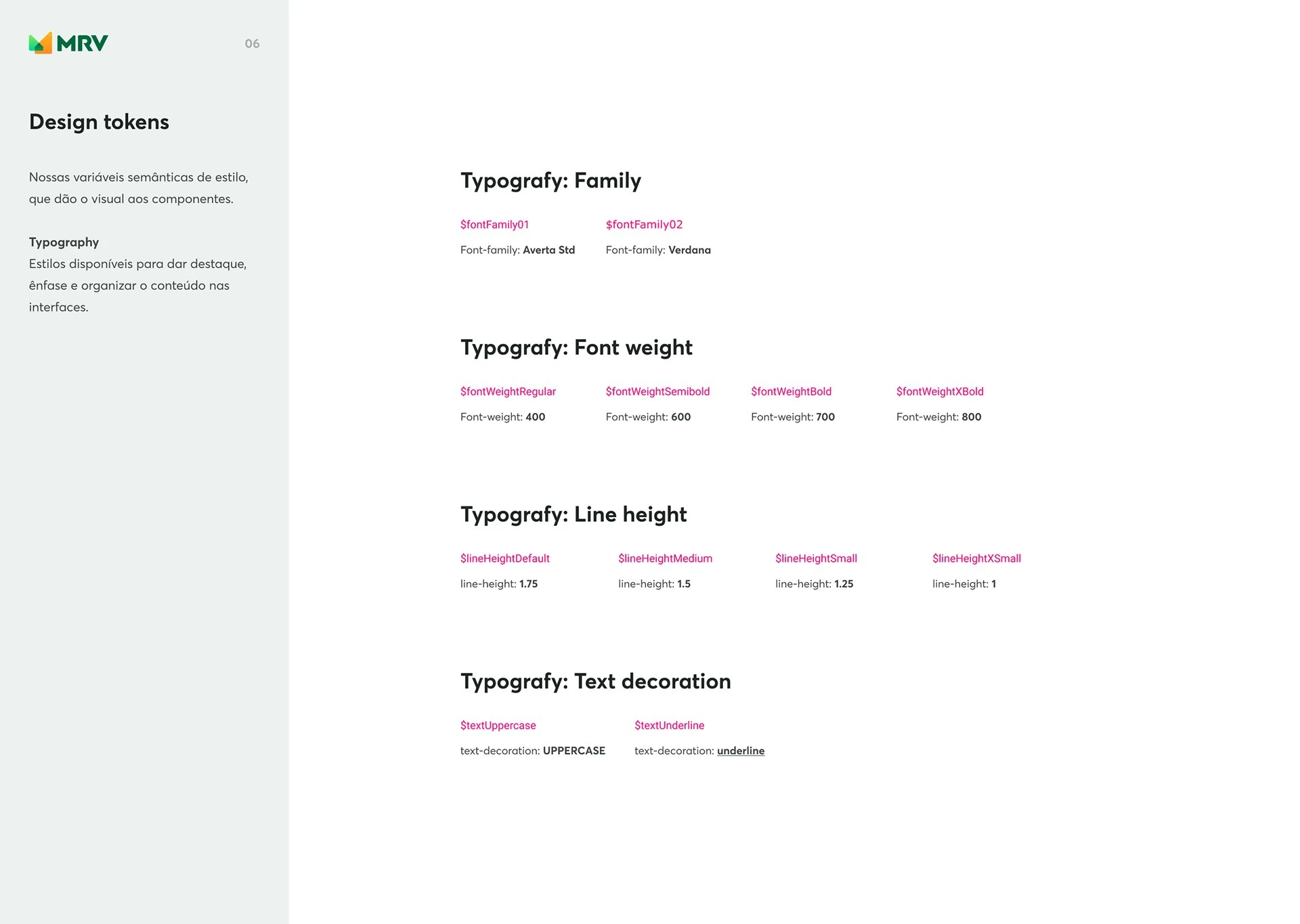Select the $lineHeightSmall token
The height and width of the screenshot is (924, 1300).
coord(816,558)
